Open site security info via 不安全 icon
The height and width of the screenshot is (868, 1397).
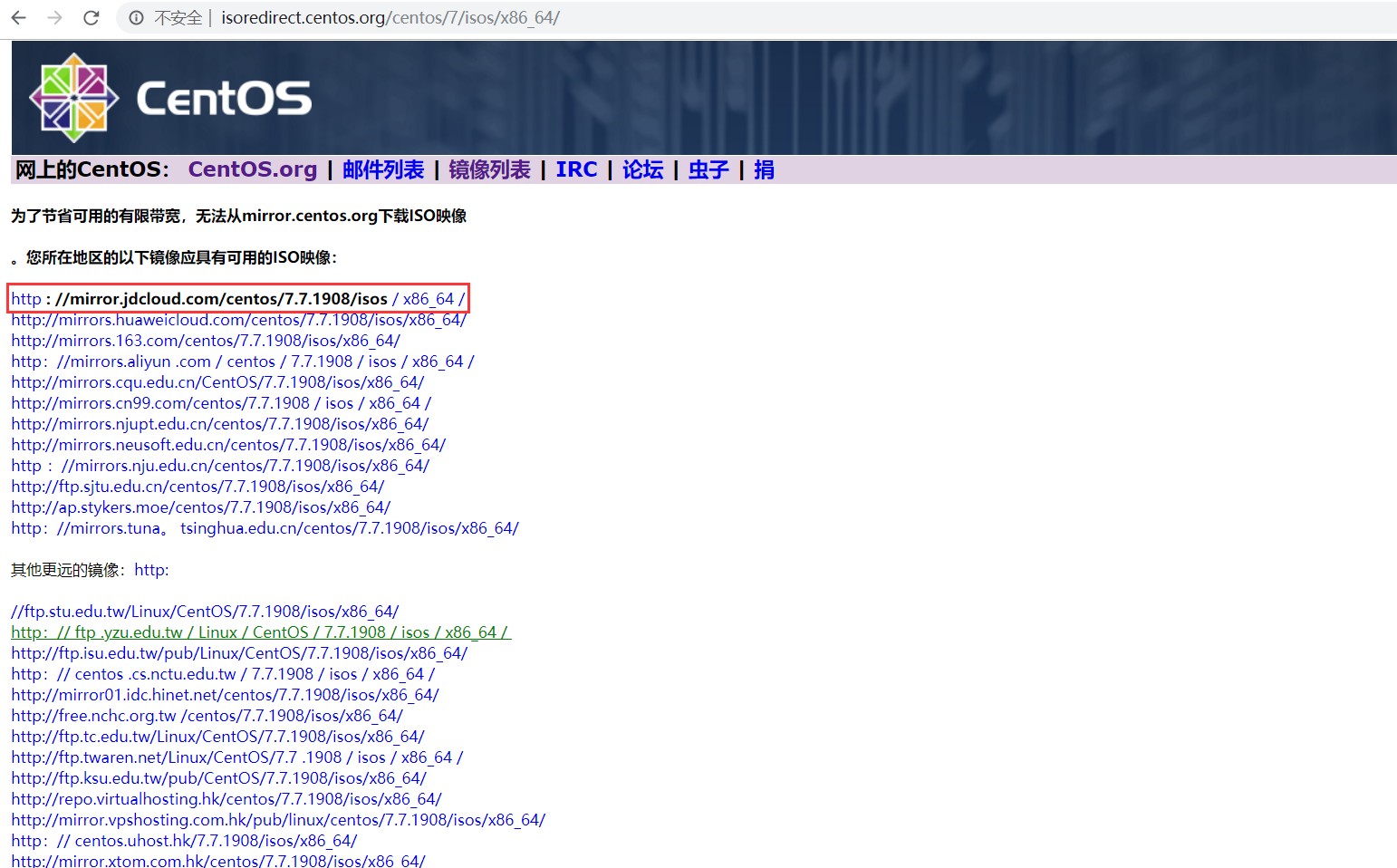tap(135, 17)
